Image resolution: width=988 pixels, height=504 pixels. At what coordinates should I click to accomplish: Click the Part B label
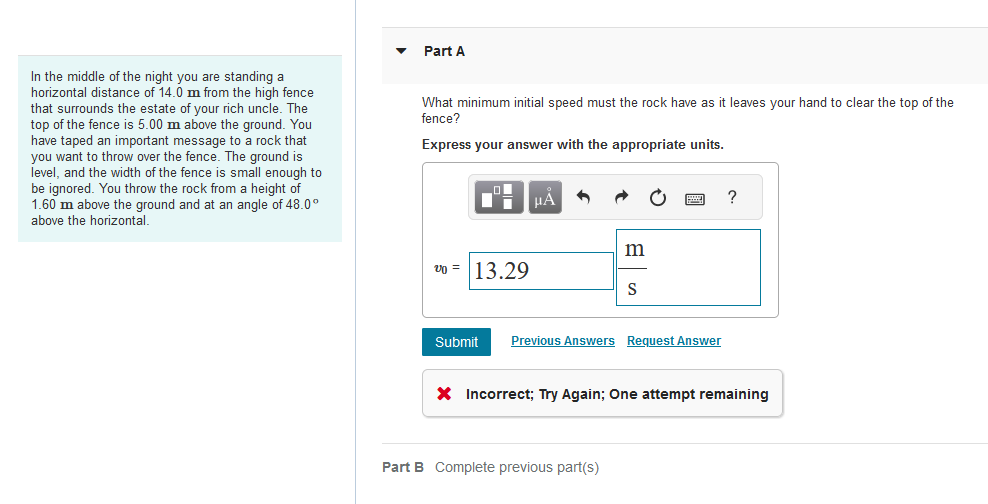[403, 467]
